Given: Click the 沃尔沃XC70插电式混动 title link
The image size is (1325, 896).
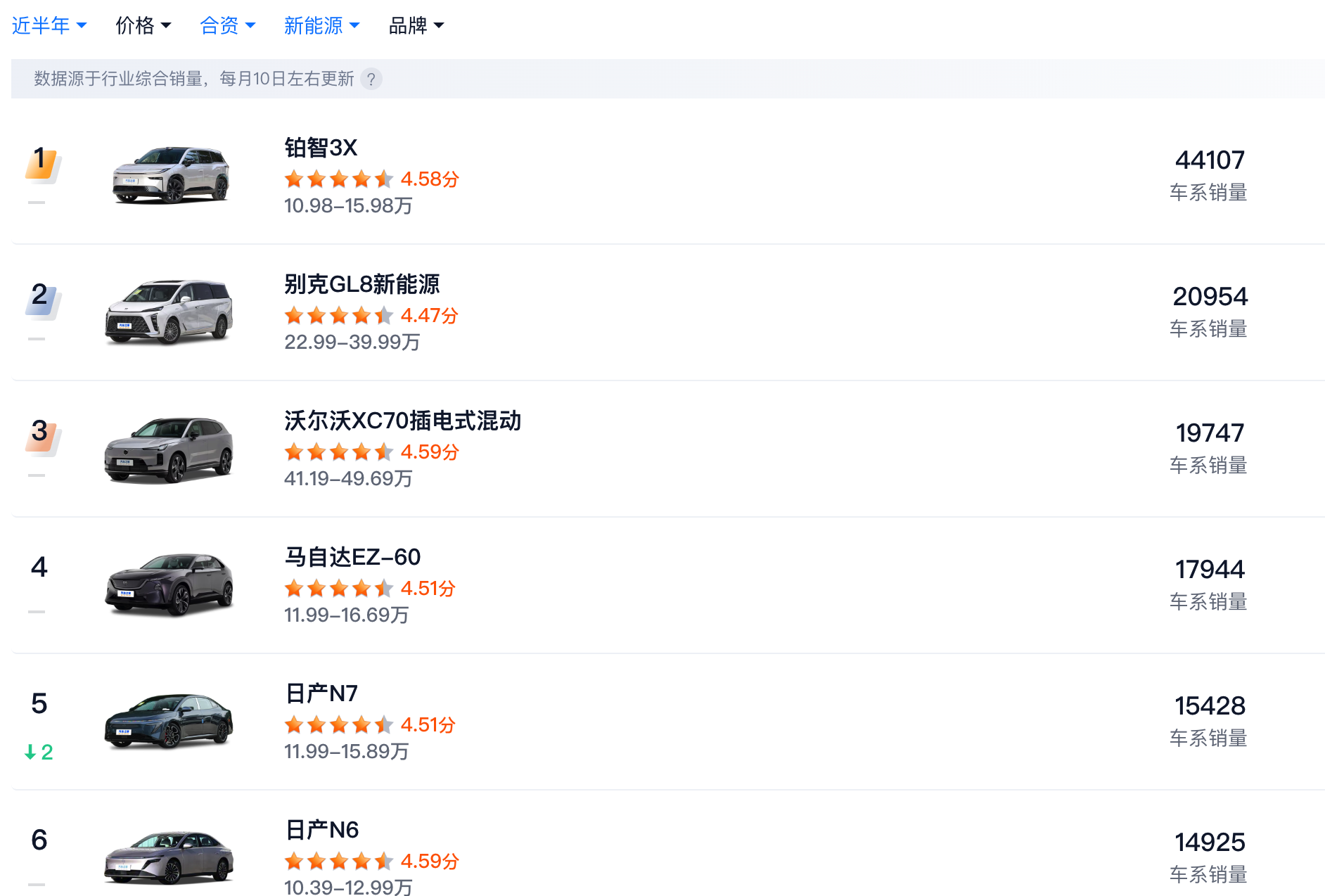Looking at the screenshot, I should point(403,421).
